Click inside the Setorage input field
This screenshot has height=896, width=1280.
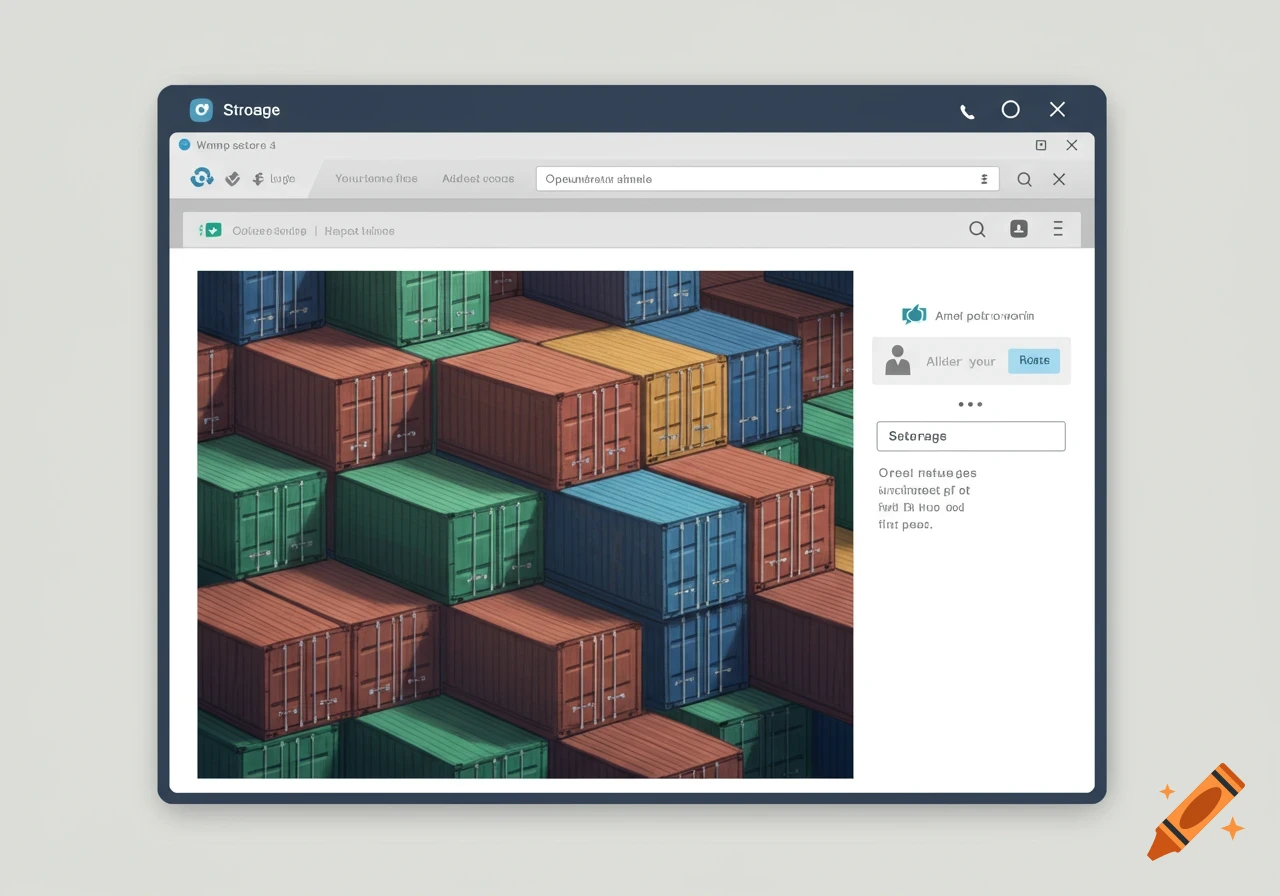pyautogui.click(x=970, y=436)
